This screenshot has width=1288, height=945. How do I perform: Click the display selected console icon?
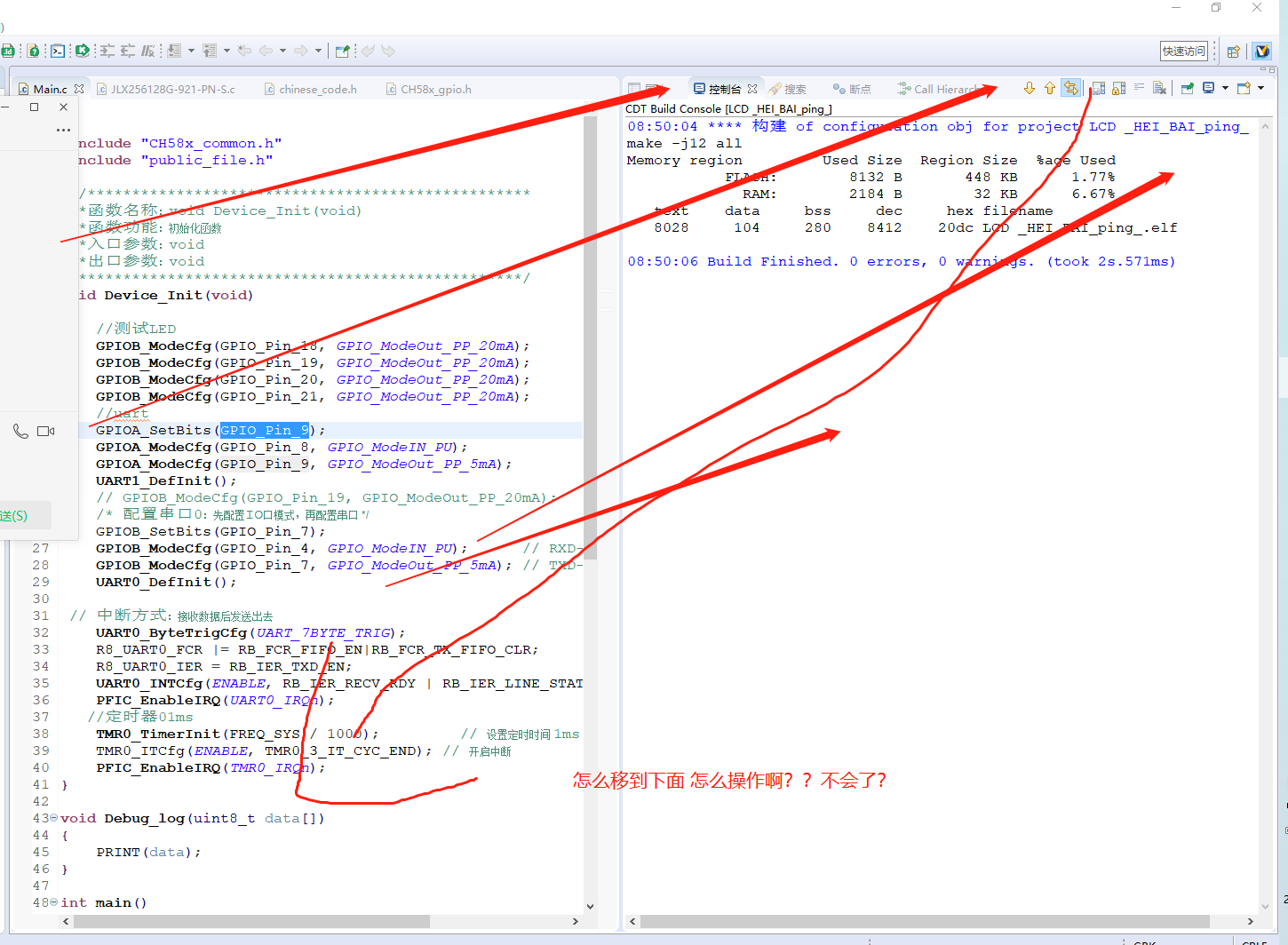point(1208,88)
